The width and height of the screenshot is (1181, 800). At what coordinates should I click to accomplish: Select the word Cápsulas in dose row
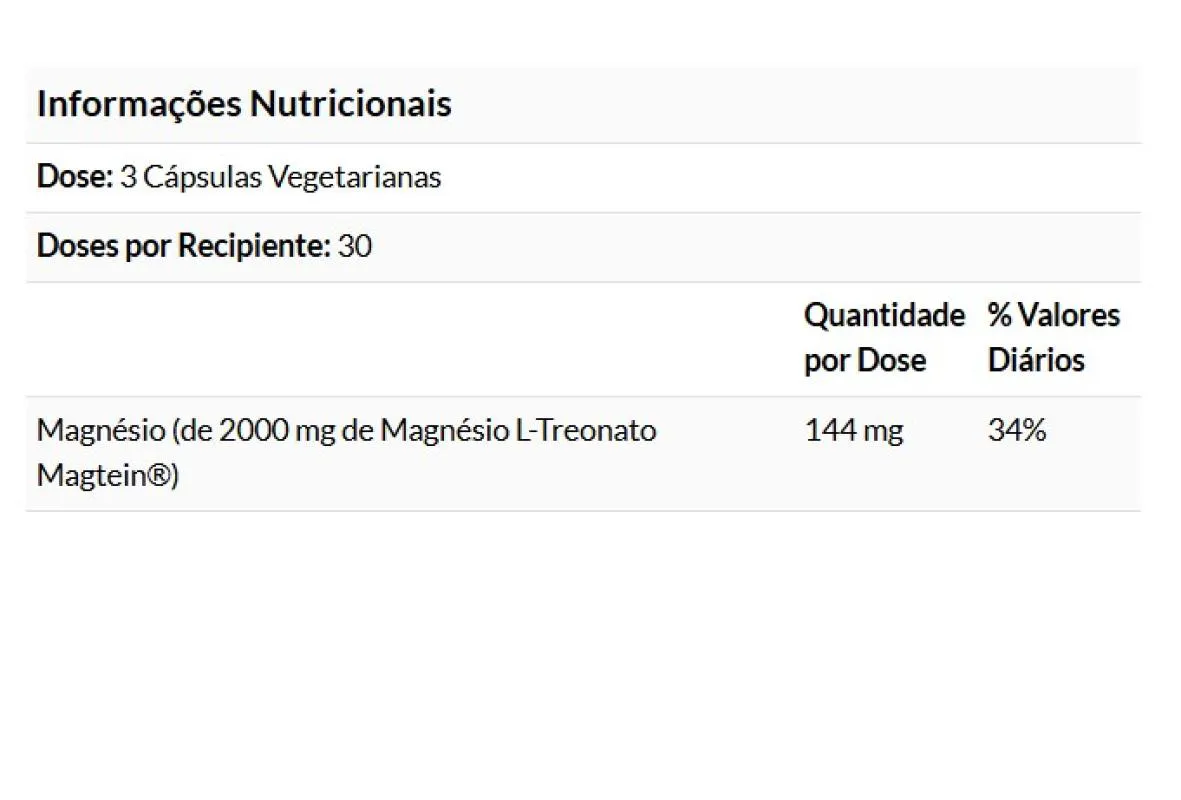(x=202, y=178)
